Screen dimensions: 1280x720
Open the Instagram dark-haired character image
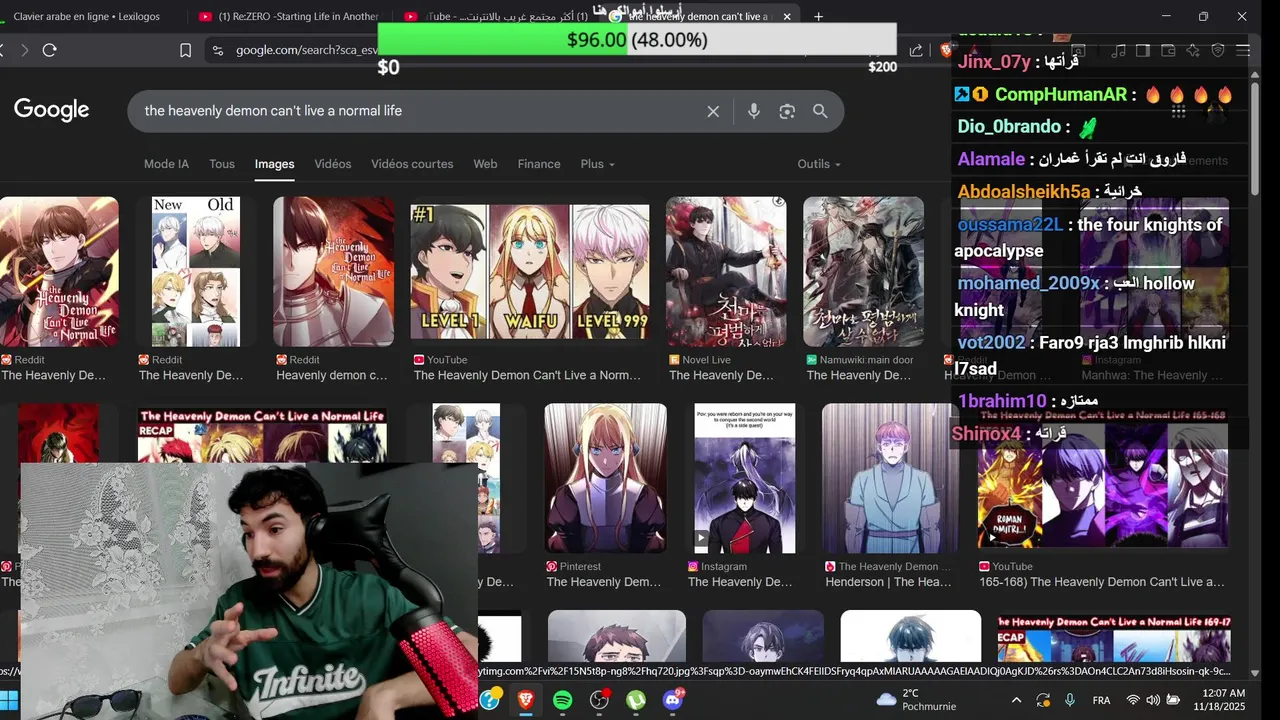pos(745,478)
